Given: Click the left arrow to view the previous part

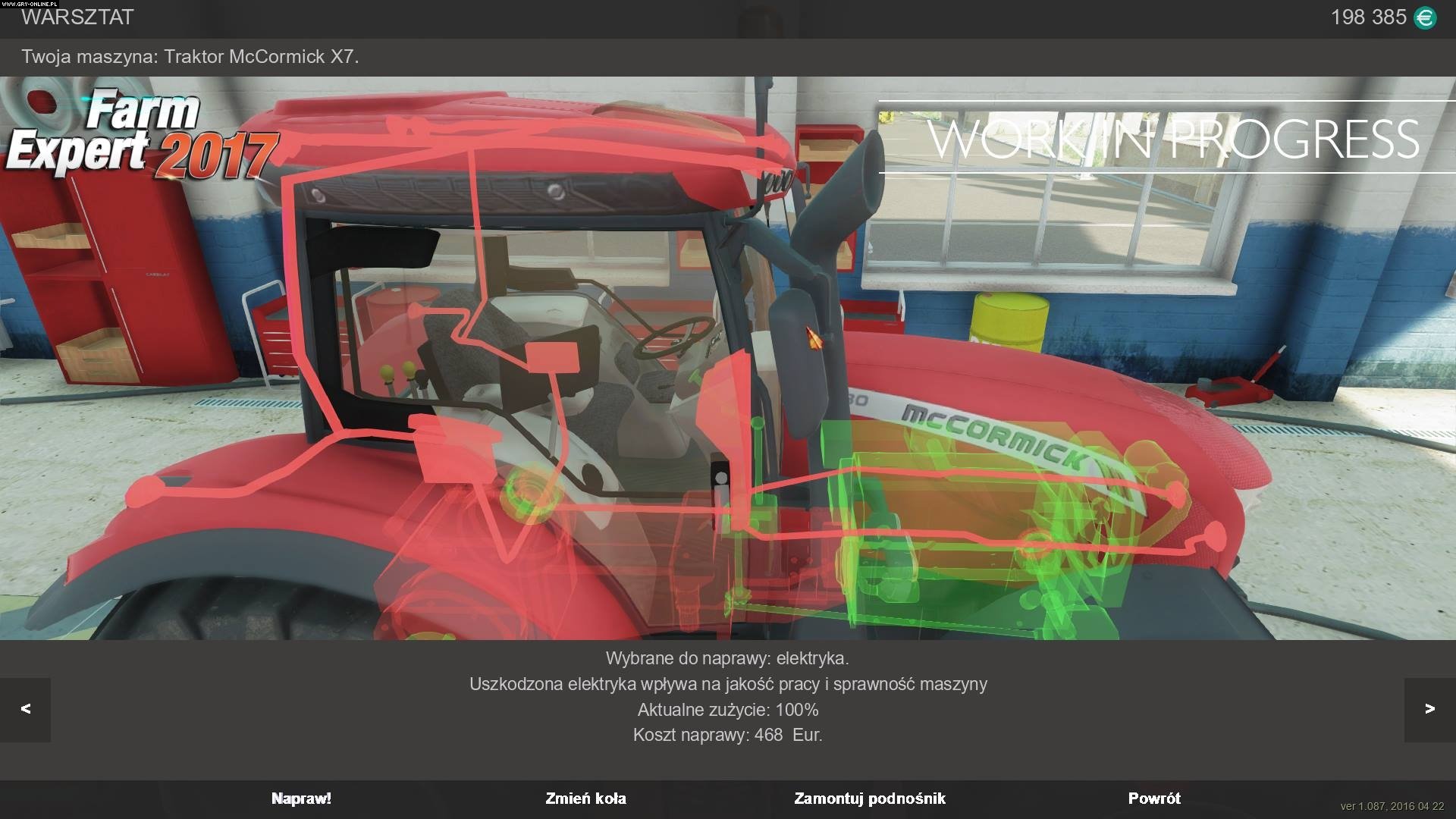Looking at the screenshot, I should point(27,709).
